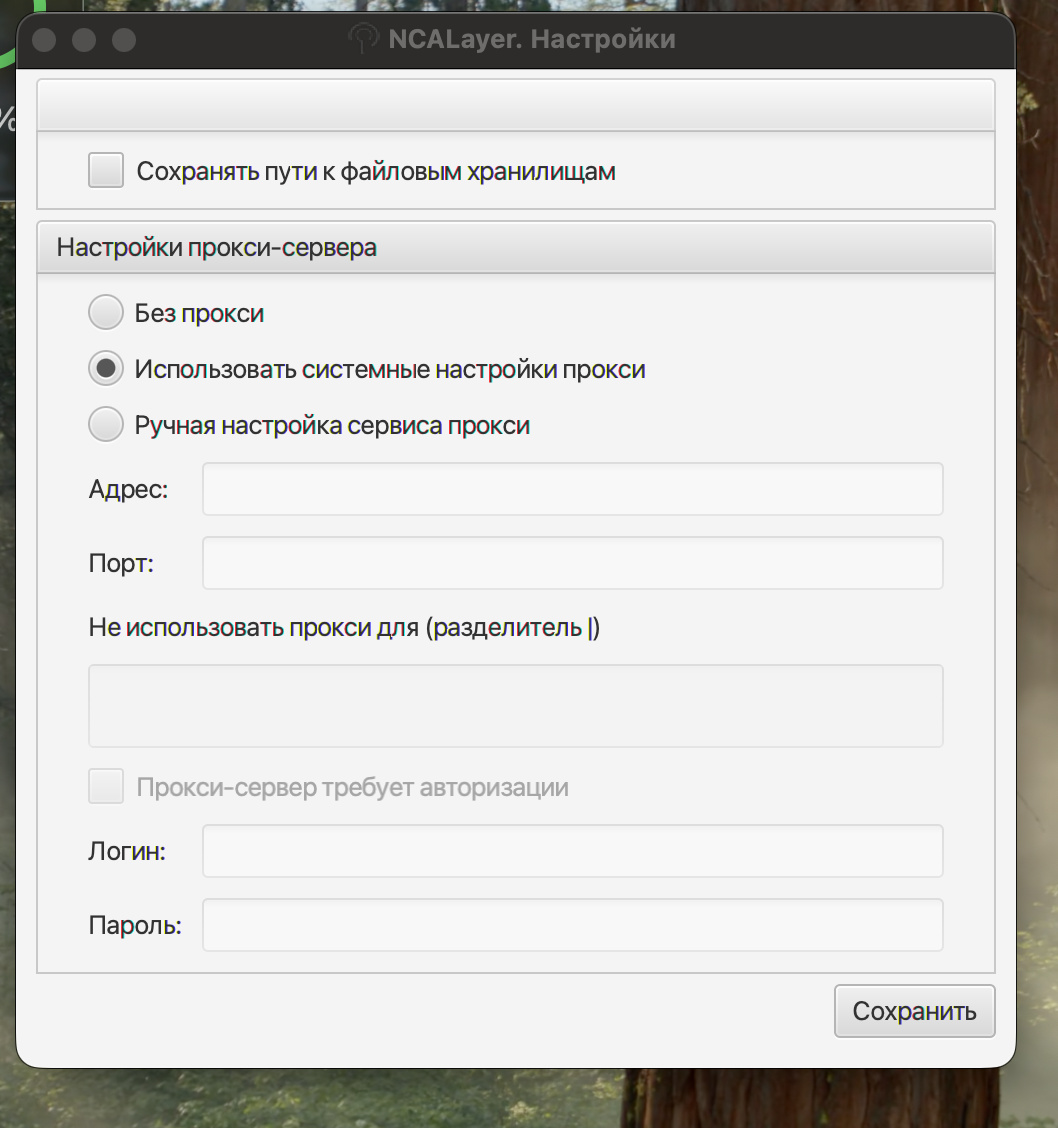Click the 'Адрес:' label

pyautogui.click(x=128, y=489)
